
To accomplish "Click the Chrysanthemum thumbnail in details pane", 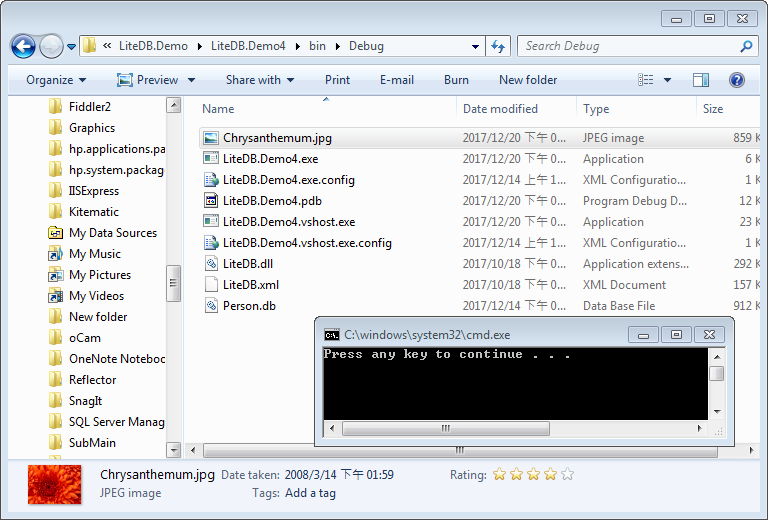I will click(55, 484).
